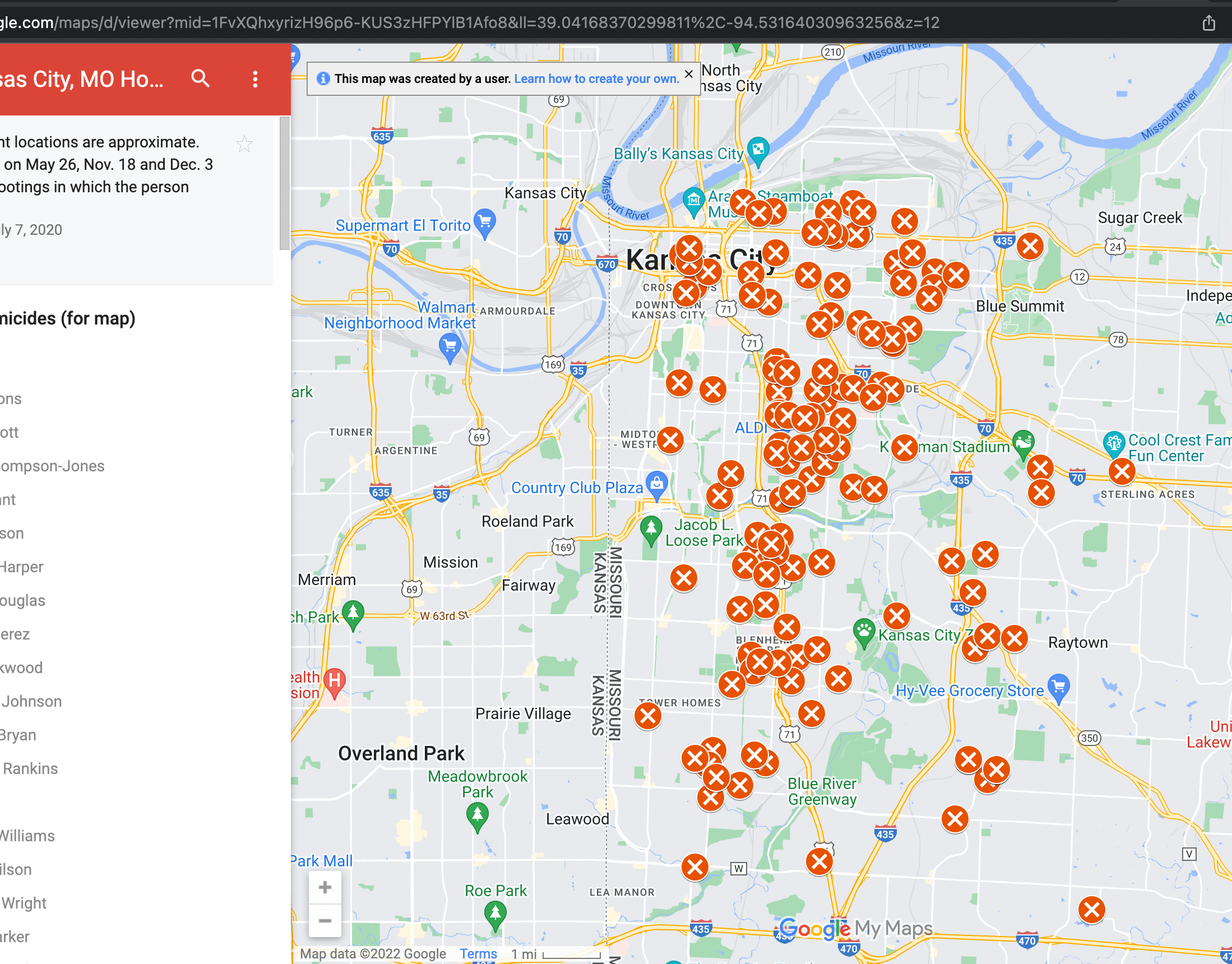Select the Hy-Vee Grocery Store cart pin
This screenshot has height=964, width=1232.
1059,689
